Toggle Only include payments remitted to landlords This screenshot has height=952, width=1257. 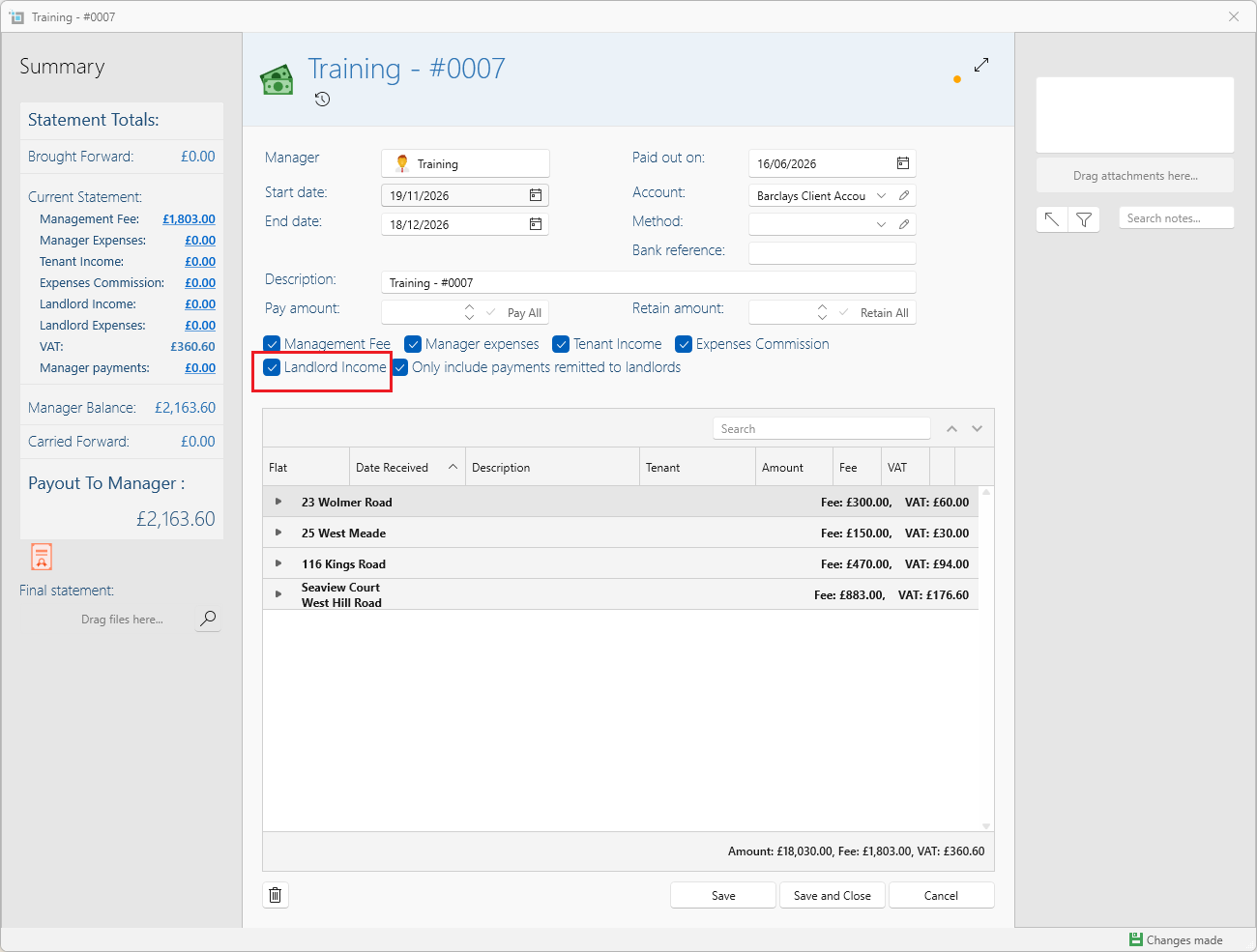[x=399, y=367]
